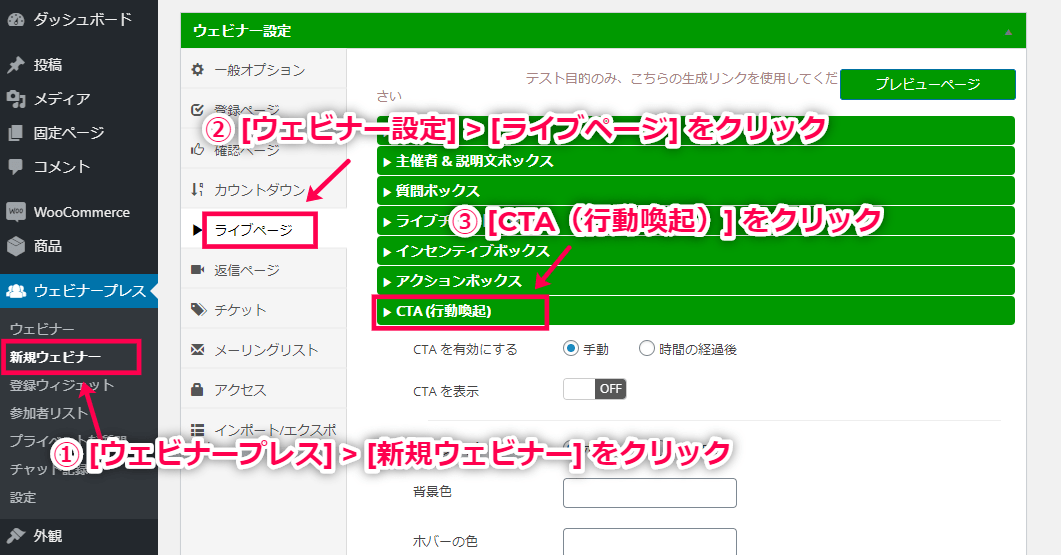Open WooCommerce in the admin sidebar
Viewport: 1061px width, 555px height.
78,212
